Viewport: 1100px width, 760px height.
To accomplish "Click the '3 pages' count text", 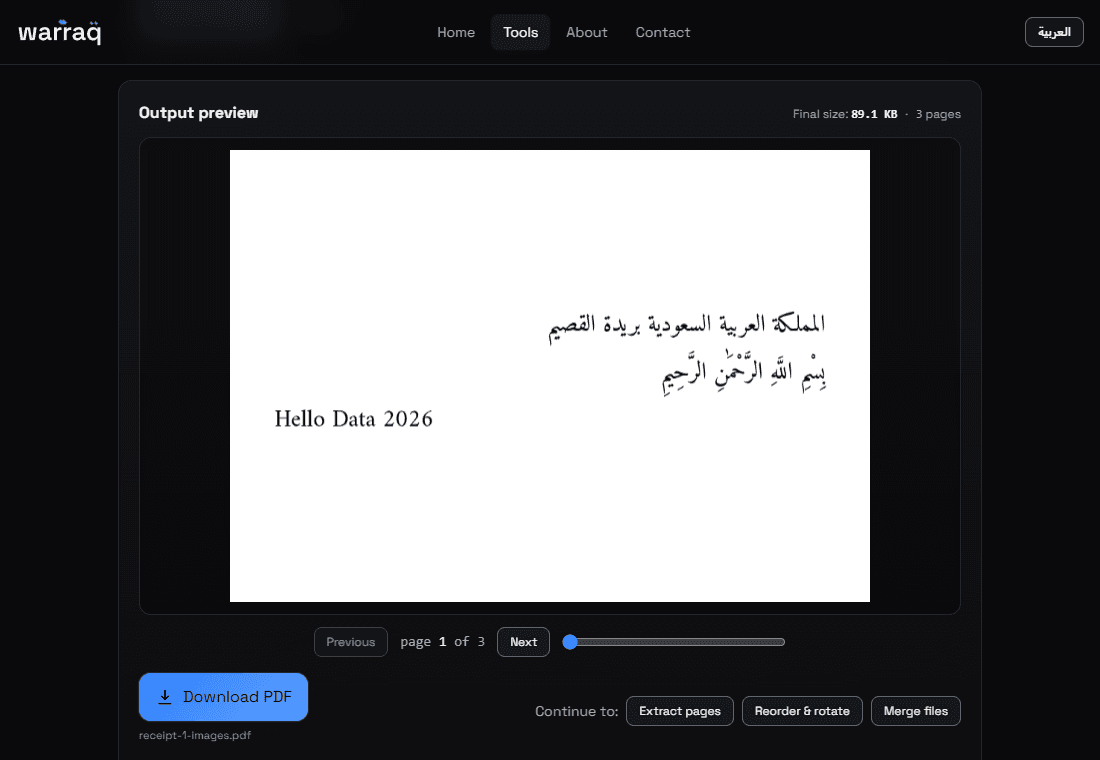I will coord(938,114).
